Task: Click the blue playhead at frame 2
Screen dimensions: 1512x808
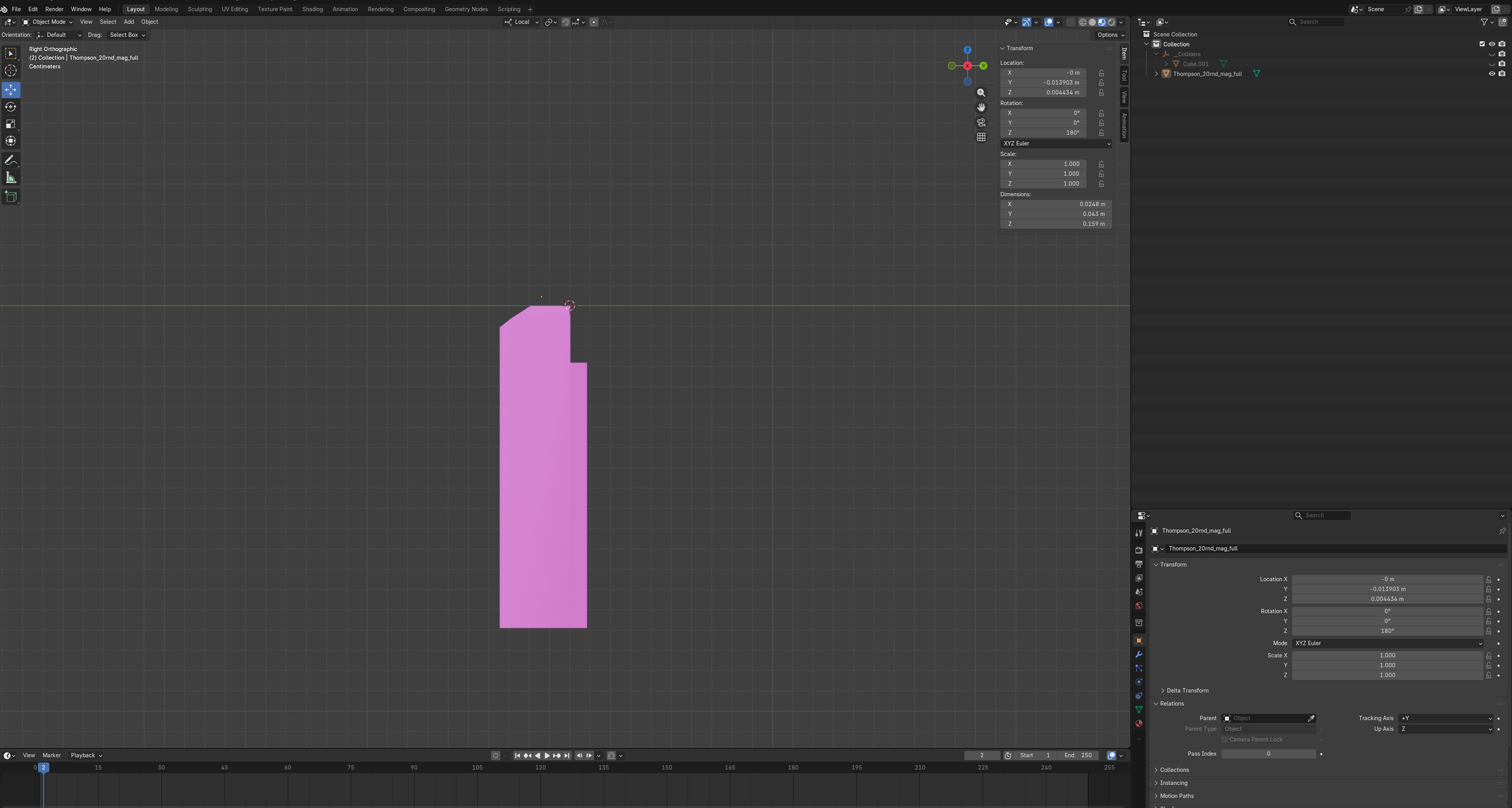Action: pos(44,767)
